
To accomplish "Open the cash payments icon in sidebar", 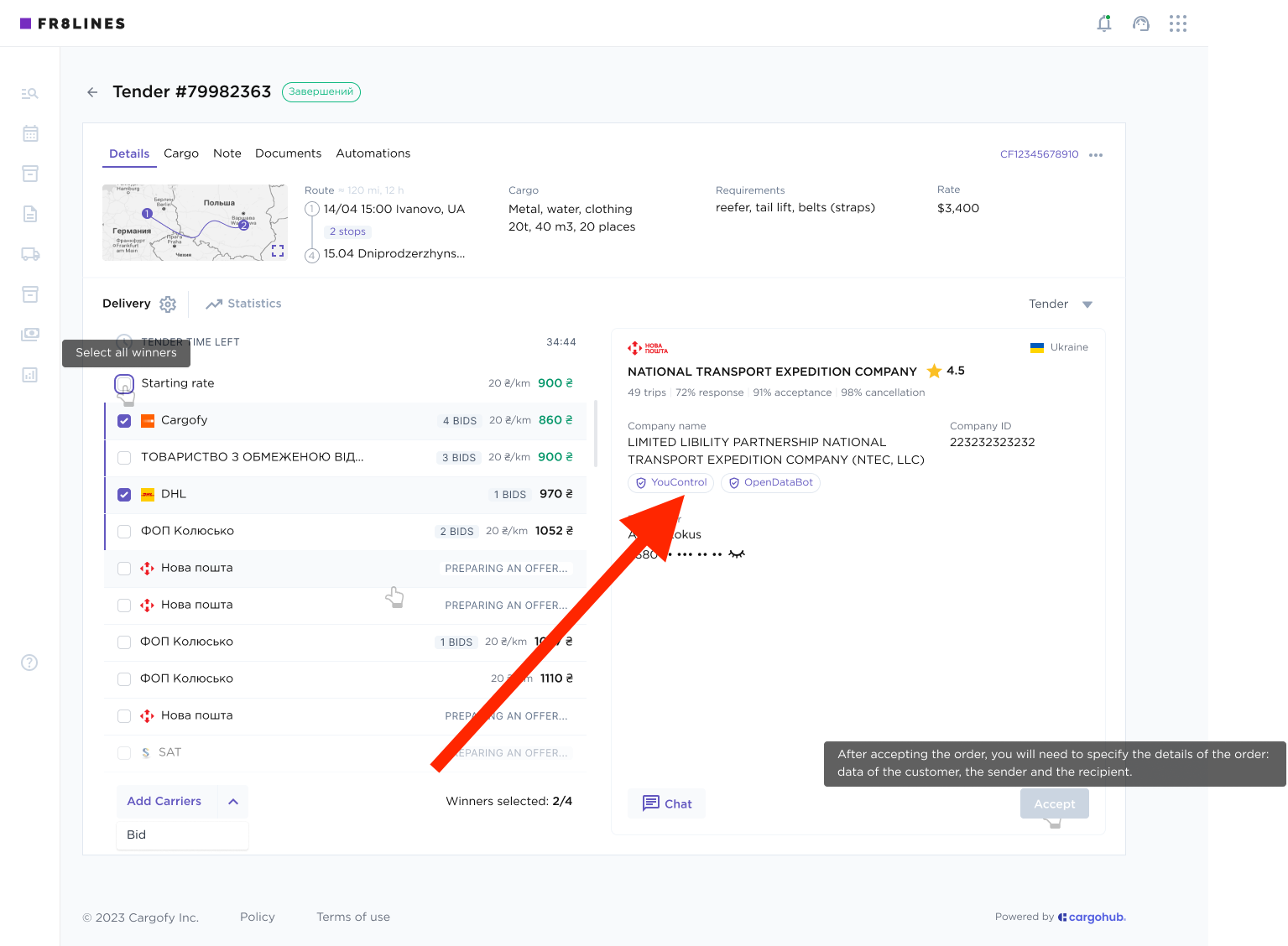I will [x=30, y=334].
